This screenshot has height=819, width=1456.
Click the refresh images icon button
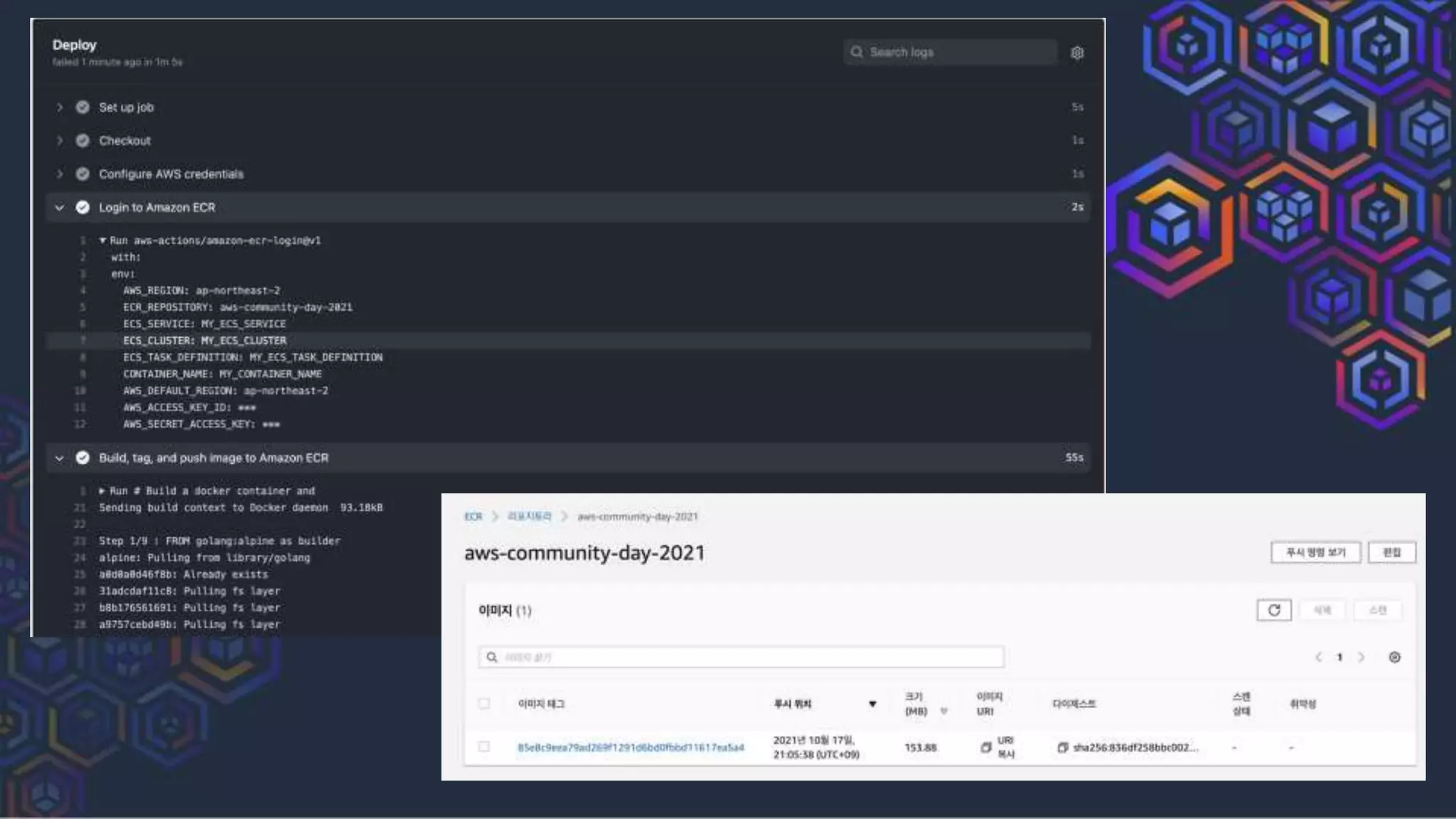point(1273,610)
